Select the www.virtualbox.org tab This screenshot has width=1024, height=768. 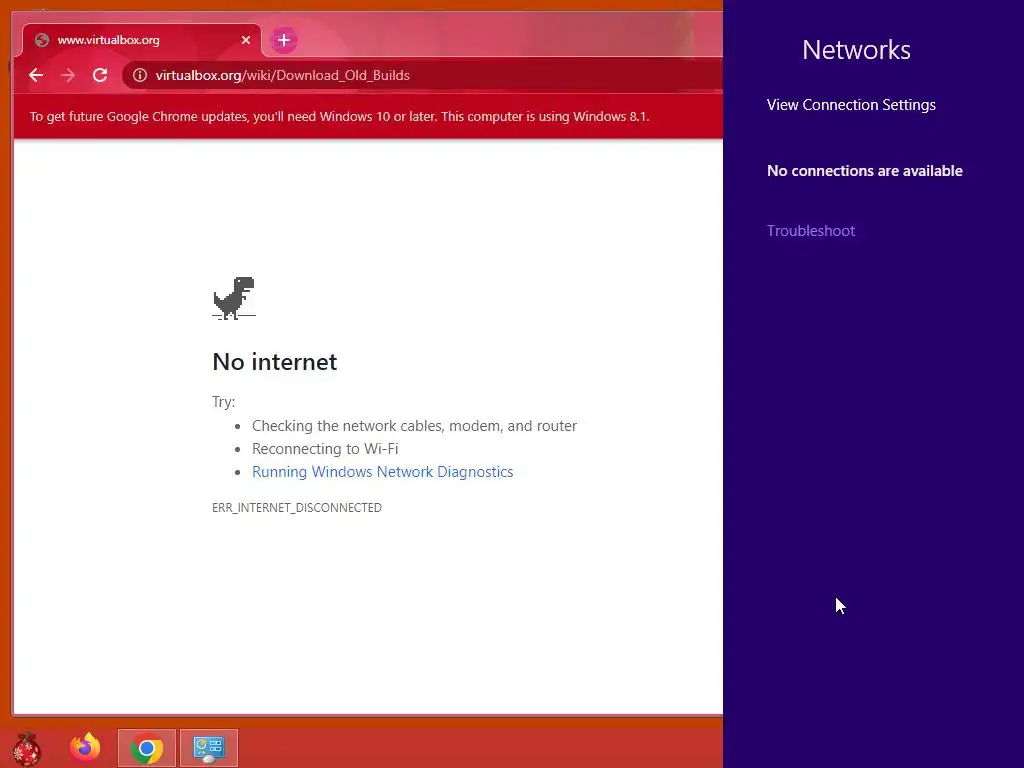click(x=142, y=40)
